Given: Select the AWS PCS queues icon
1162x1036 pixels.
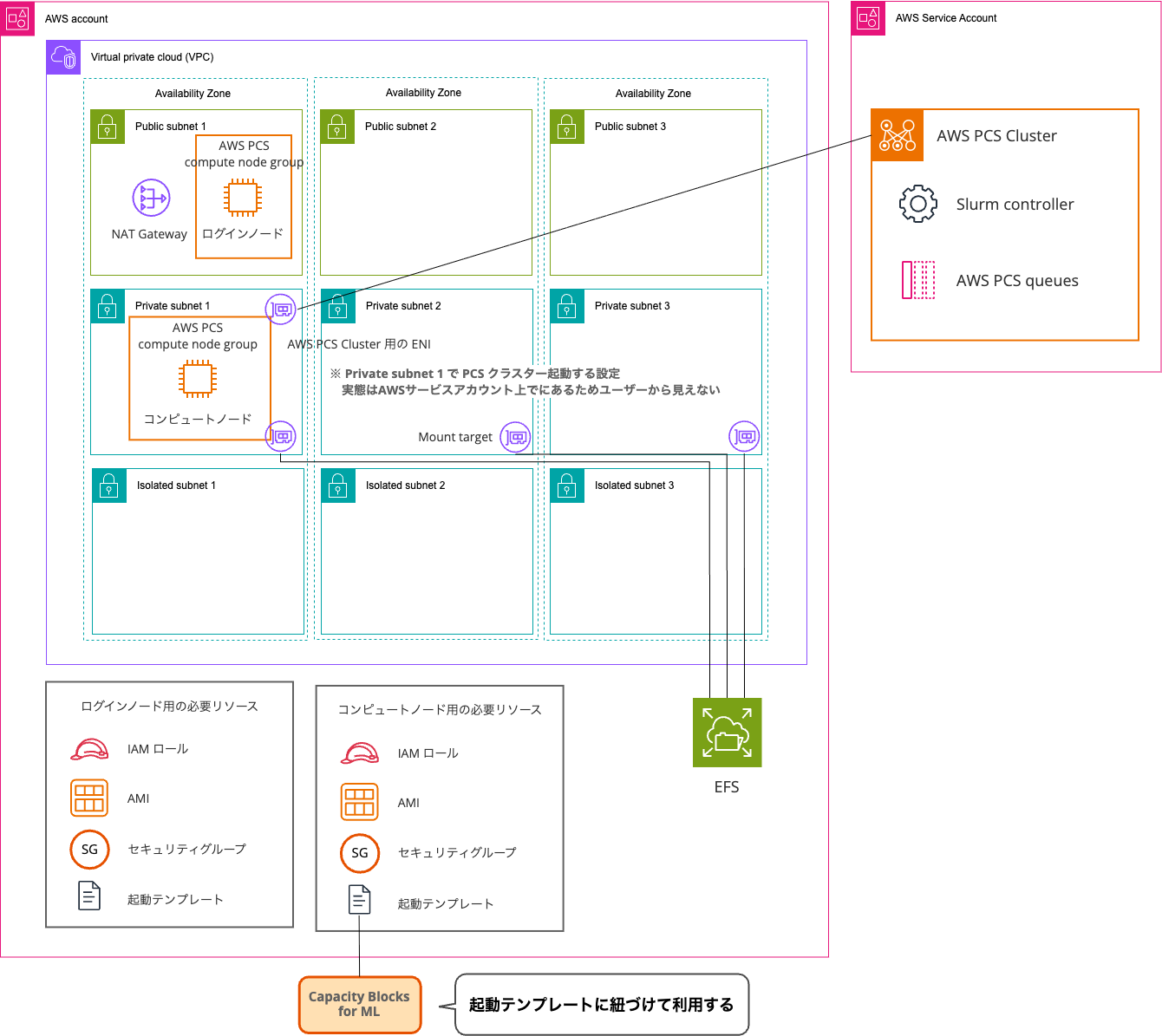Looking at the screenshot, I should click(918, 280).
